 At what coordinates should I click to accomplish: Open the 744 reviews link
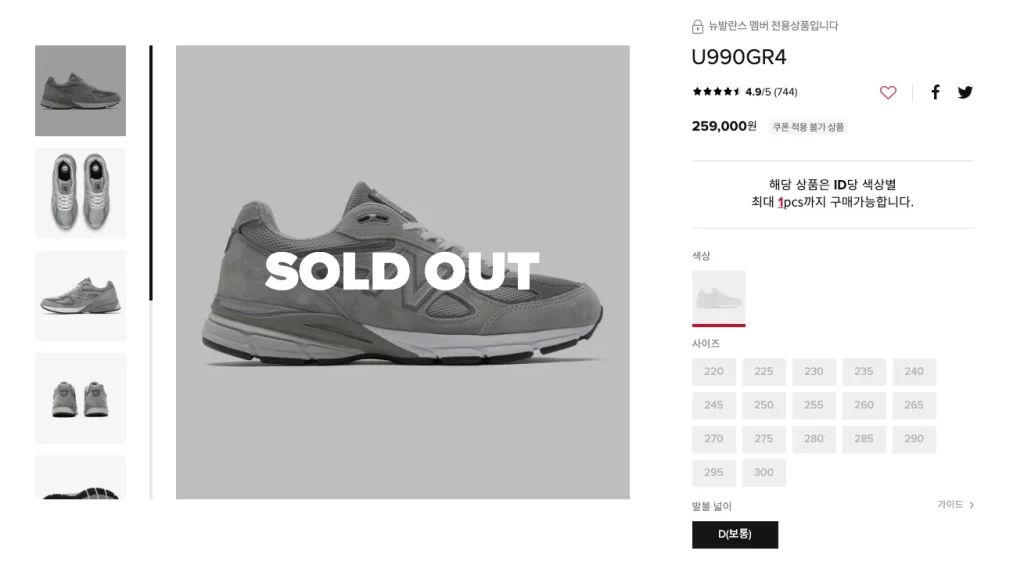(x=785, y=92)
